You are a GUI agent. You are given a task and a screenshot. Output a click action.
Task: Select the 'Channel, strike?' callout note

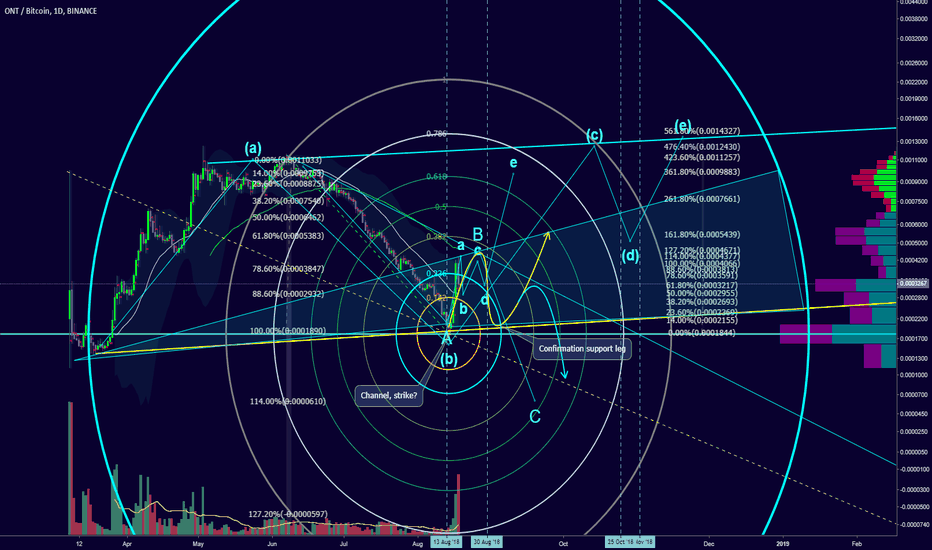pyautogui.click(x=389, y=395)
